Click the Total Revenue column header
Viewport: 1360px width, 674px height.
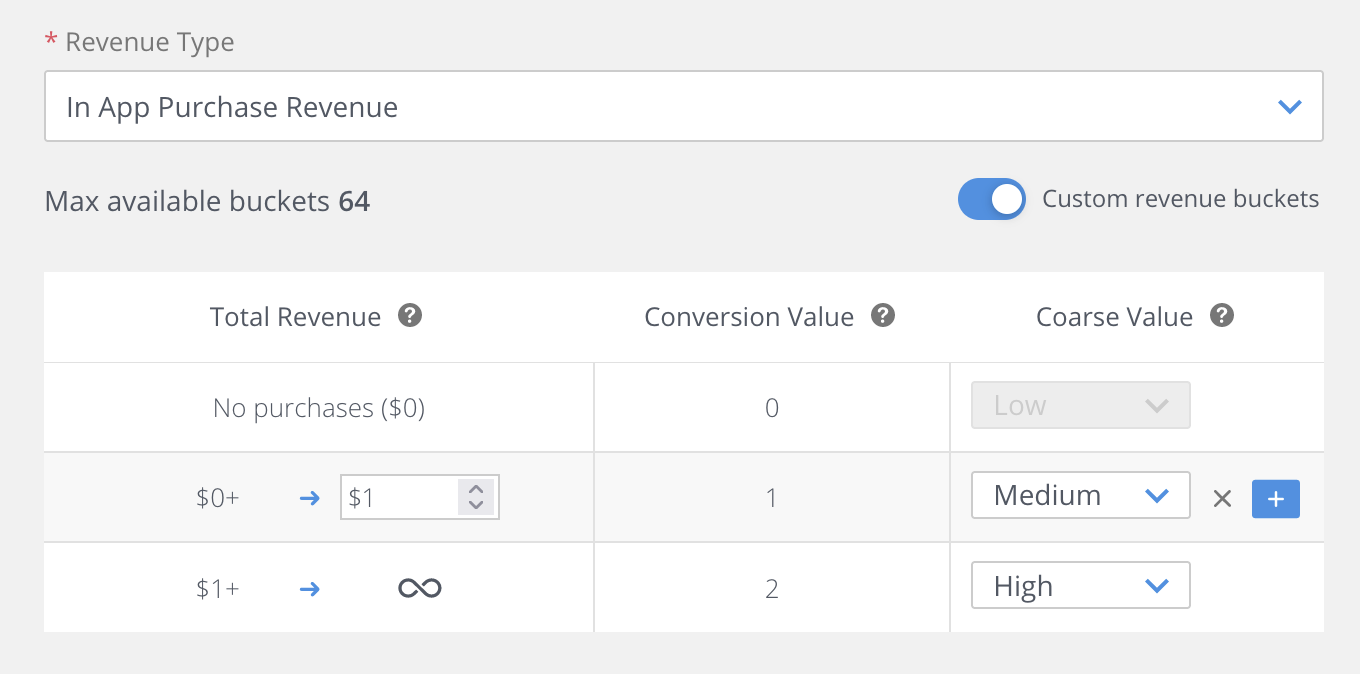coord(294,316)
